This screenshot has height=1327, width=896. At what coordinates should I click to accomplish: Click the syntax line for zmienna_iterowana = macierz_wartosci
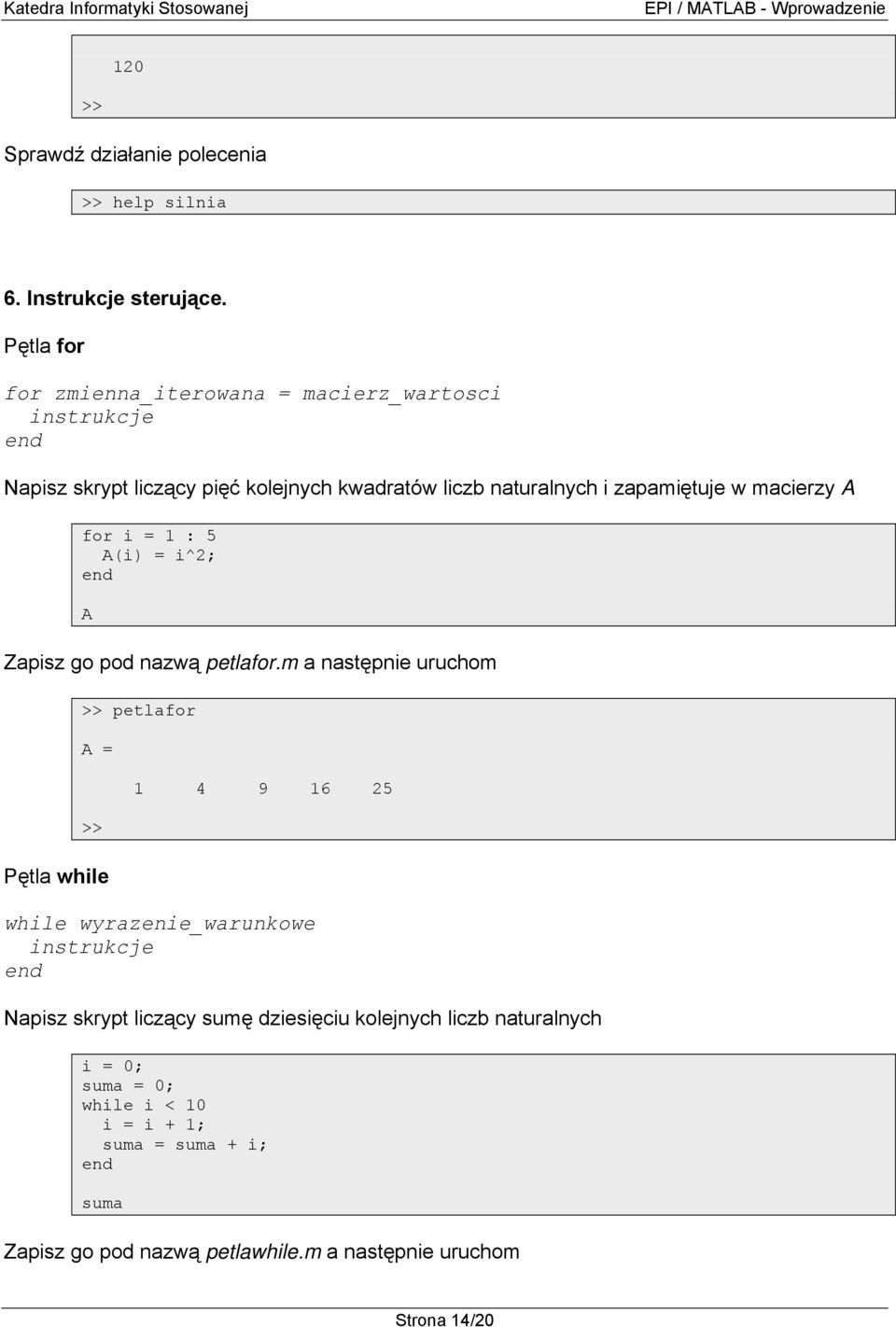252,394
